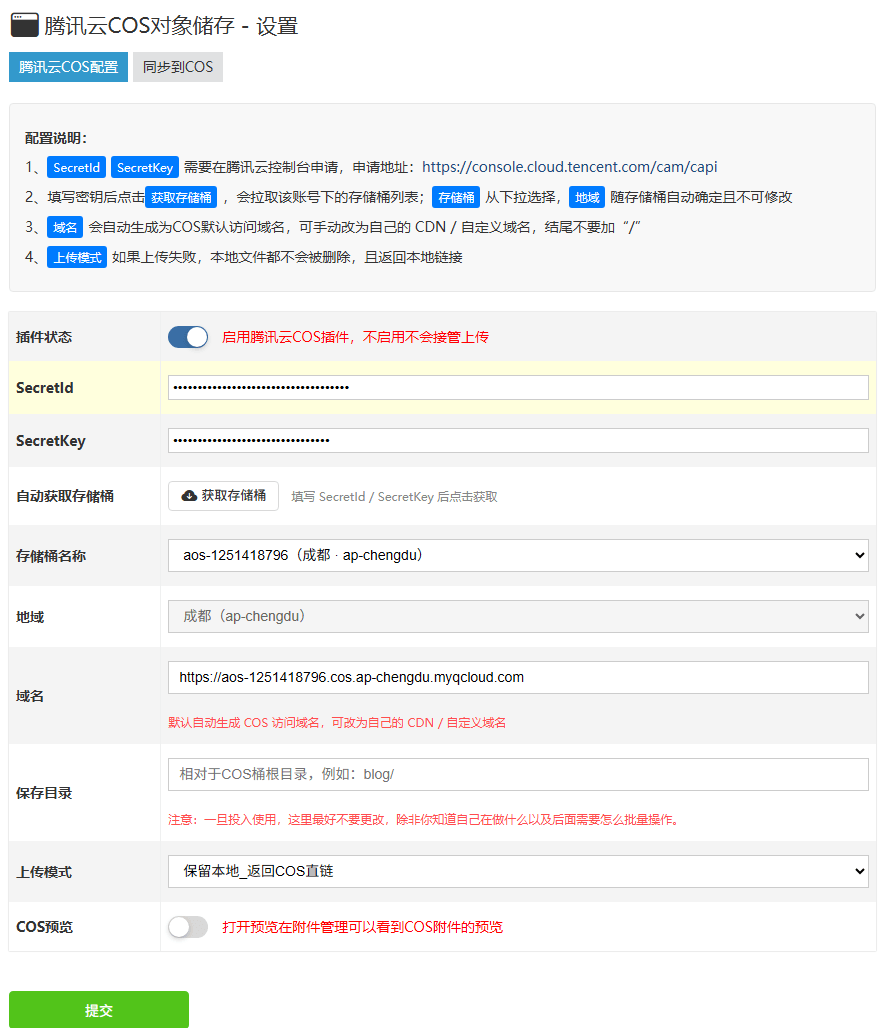Image resolution: width=882 pixels, height=1028 pixels.
Task: Click the blue 存储桶 tag in step 2
Action: (456, 197)
